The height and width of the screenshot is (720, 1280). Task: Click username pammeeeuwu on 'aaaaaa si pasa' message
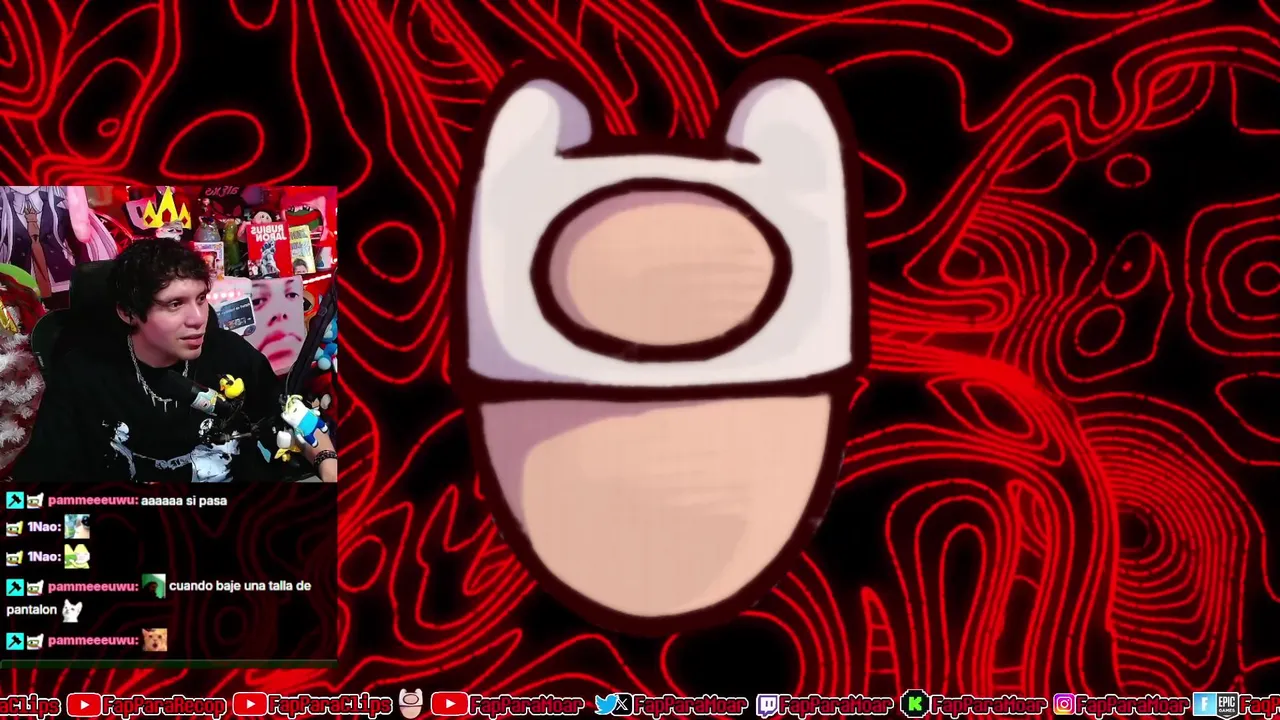click(92, 500)
